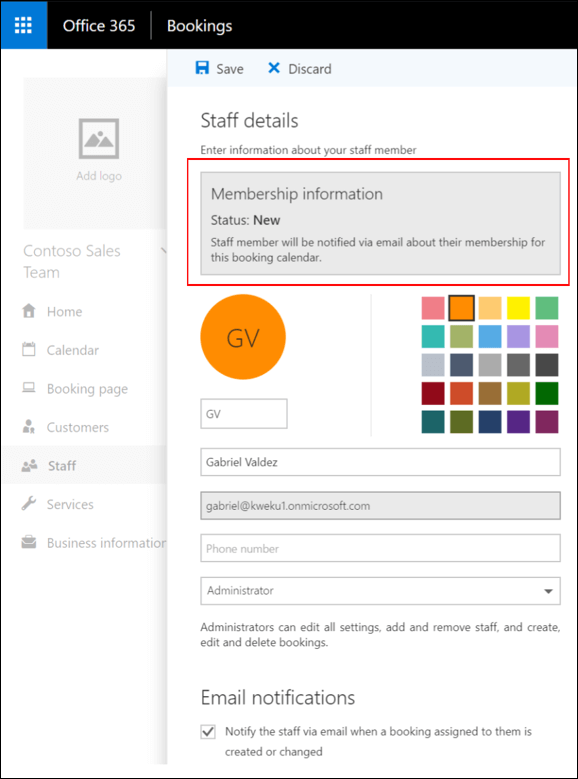Click the GV initials input field
Viewport: 578px width, 779px height.
pos(244,413)
